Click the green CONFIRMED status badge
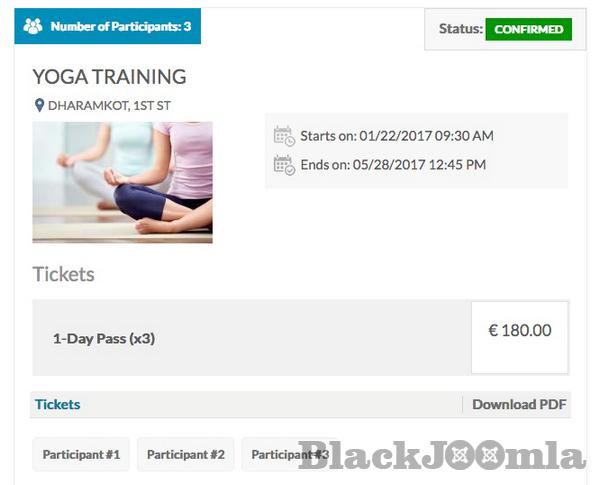Screen dimensions: 600x485 pos(528,29)
